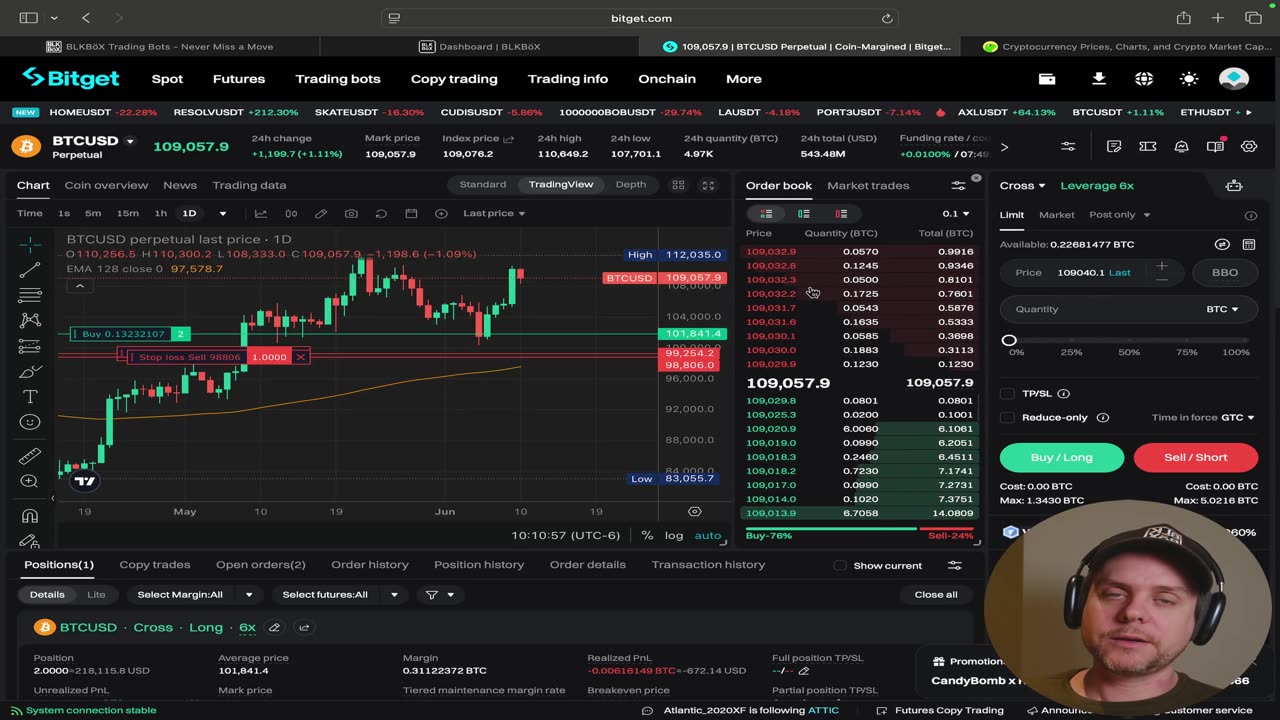Click the chart multi-layout grid icon
1280x720 pixels.
pos(678,185)
